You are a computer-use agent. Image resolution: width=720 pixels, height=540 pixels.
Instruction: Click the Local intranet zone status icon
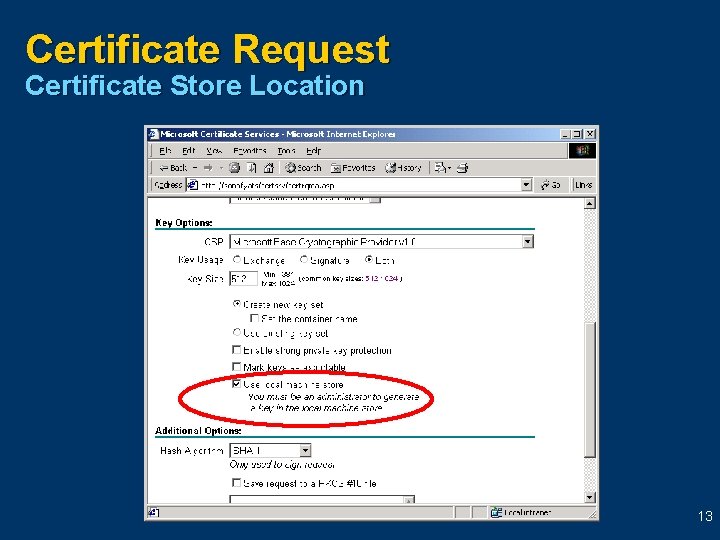point(496,512)
